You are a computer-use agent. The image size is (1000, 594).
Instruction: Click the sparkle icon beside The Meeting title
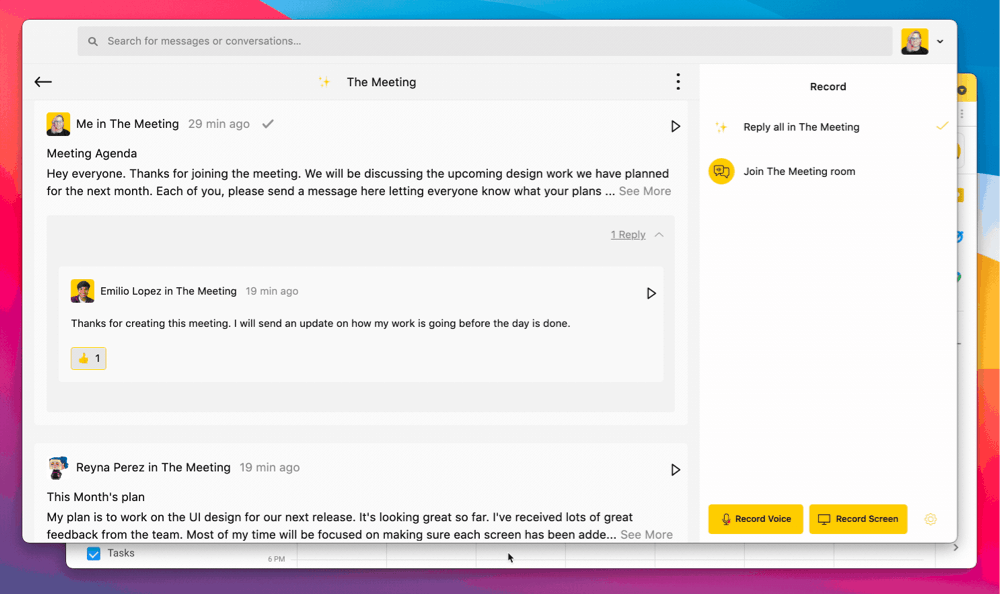[x=325, y=82]
